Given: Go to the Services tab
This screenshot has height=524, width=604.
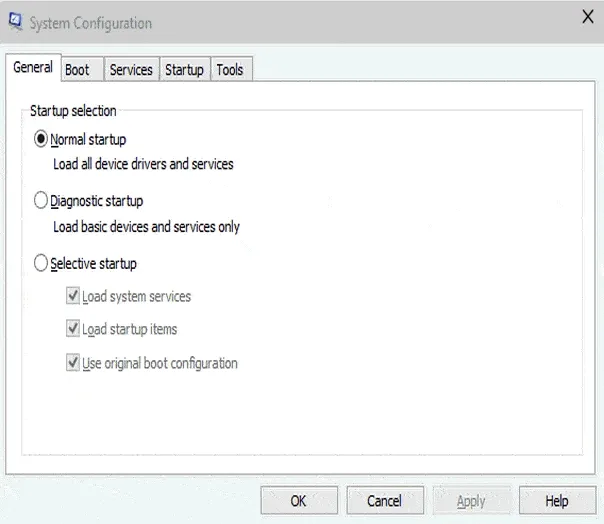Looking at the screenshot, I should tap(131, 69).
